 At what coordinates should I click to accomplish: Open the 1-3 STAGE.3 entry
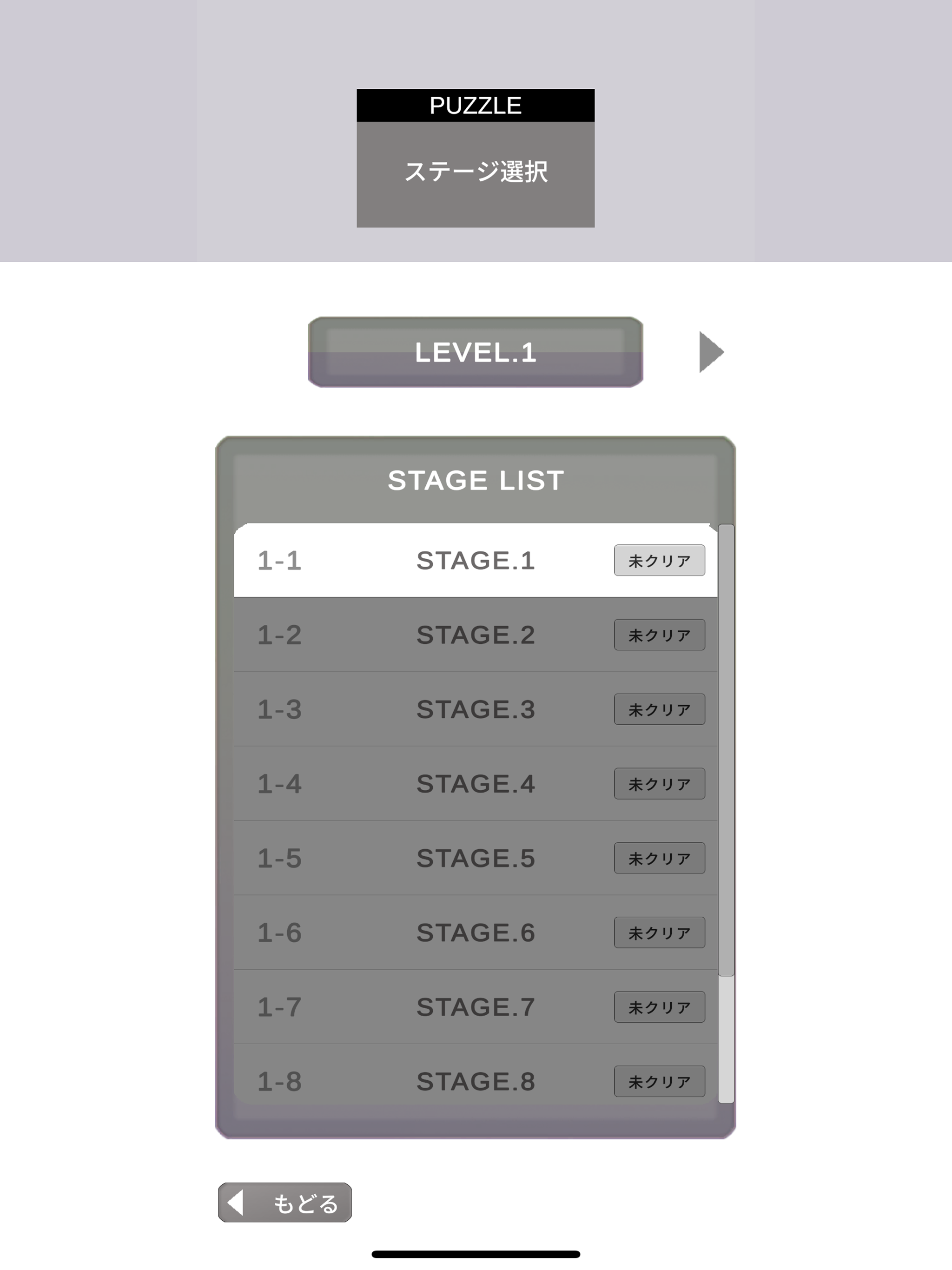[x=475, y=709]
